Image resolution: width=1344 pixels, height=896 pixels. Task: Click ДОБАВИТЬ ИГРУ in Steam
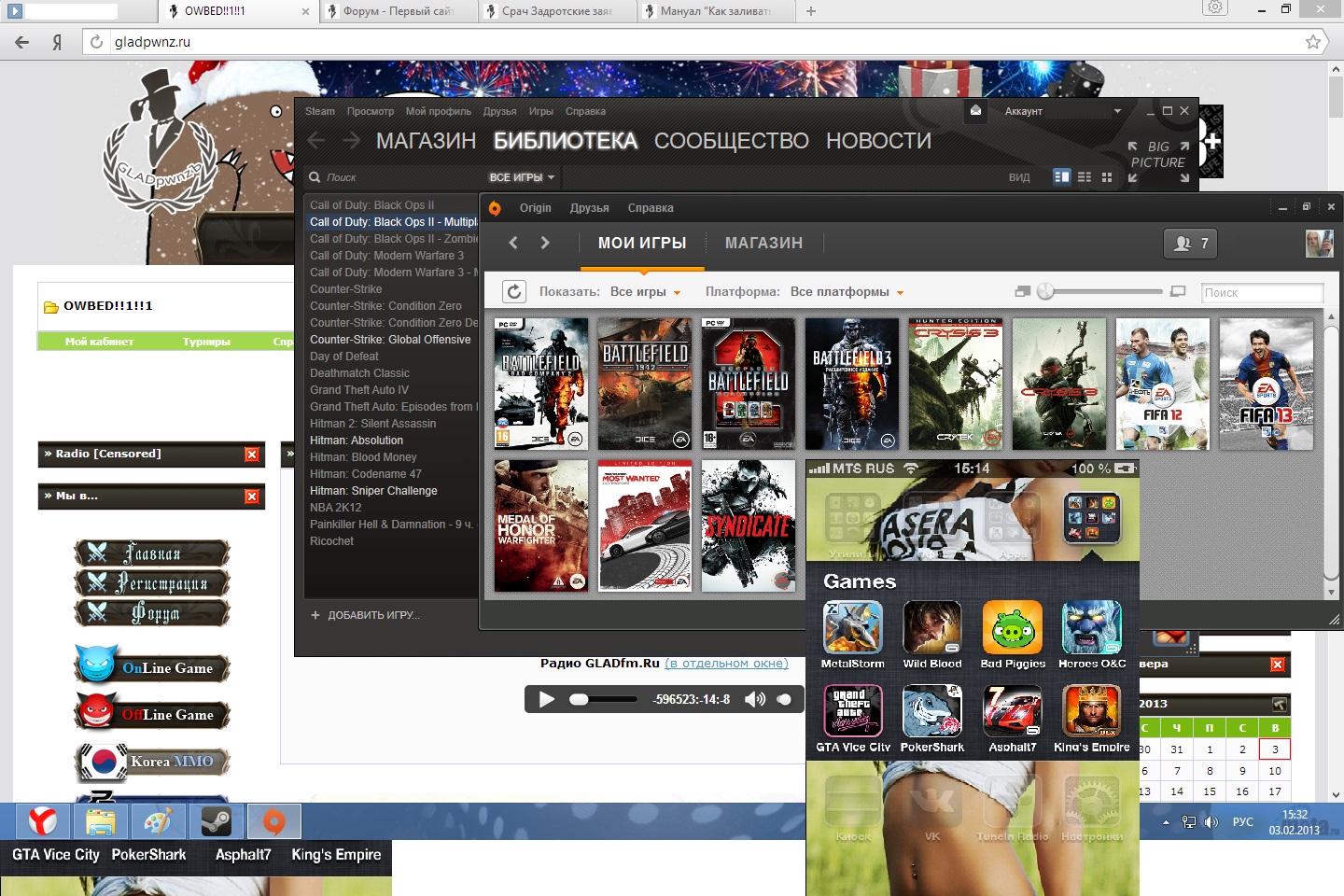point(366,615)
